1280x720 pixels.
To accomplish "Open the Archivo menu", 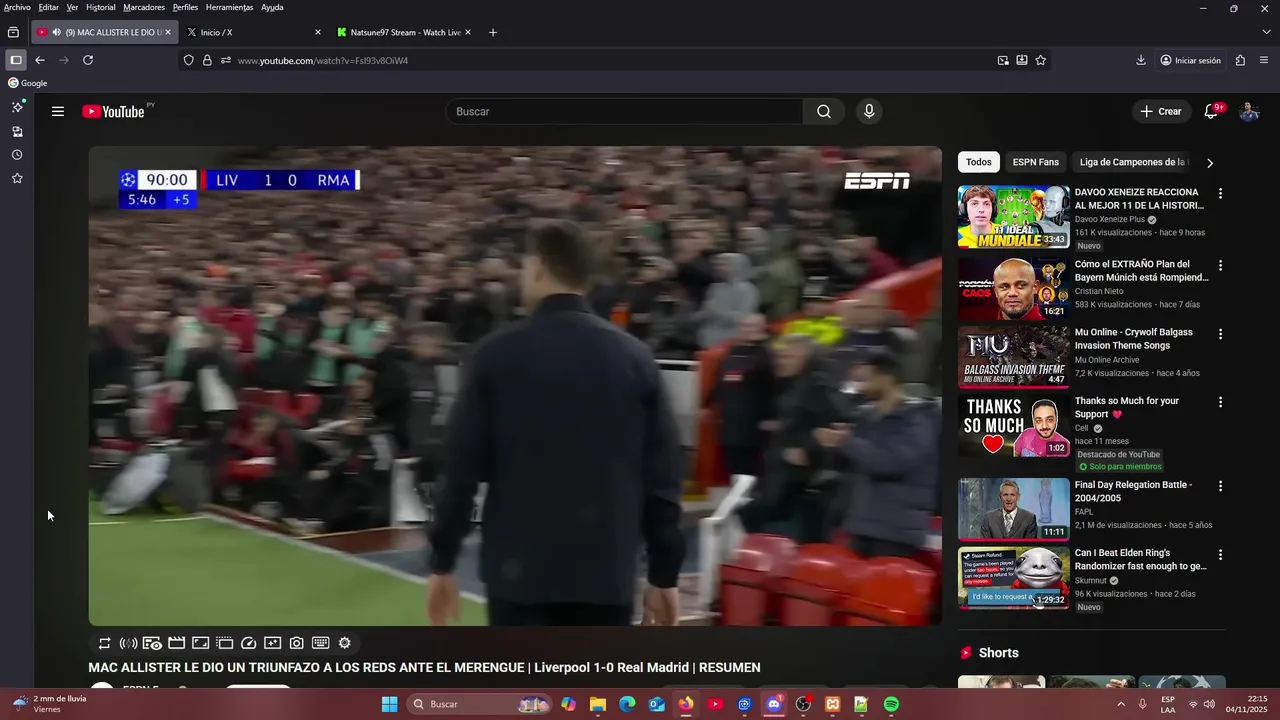I will click(x=17, y=7).
